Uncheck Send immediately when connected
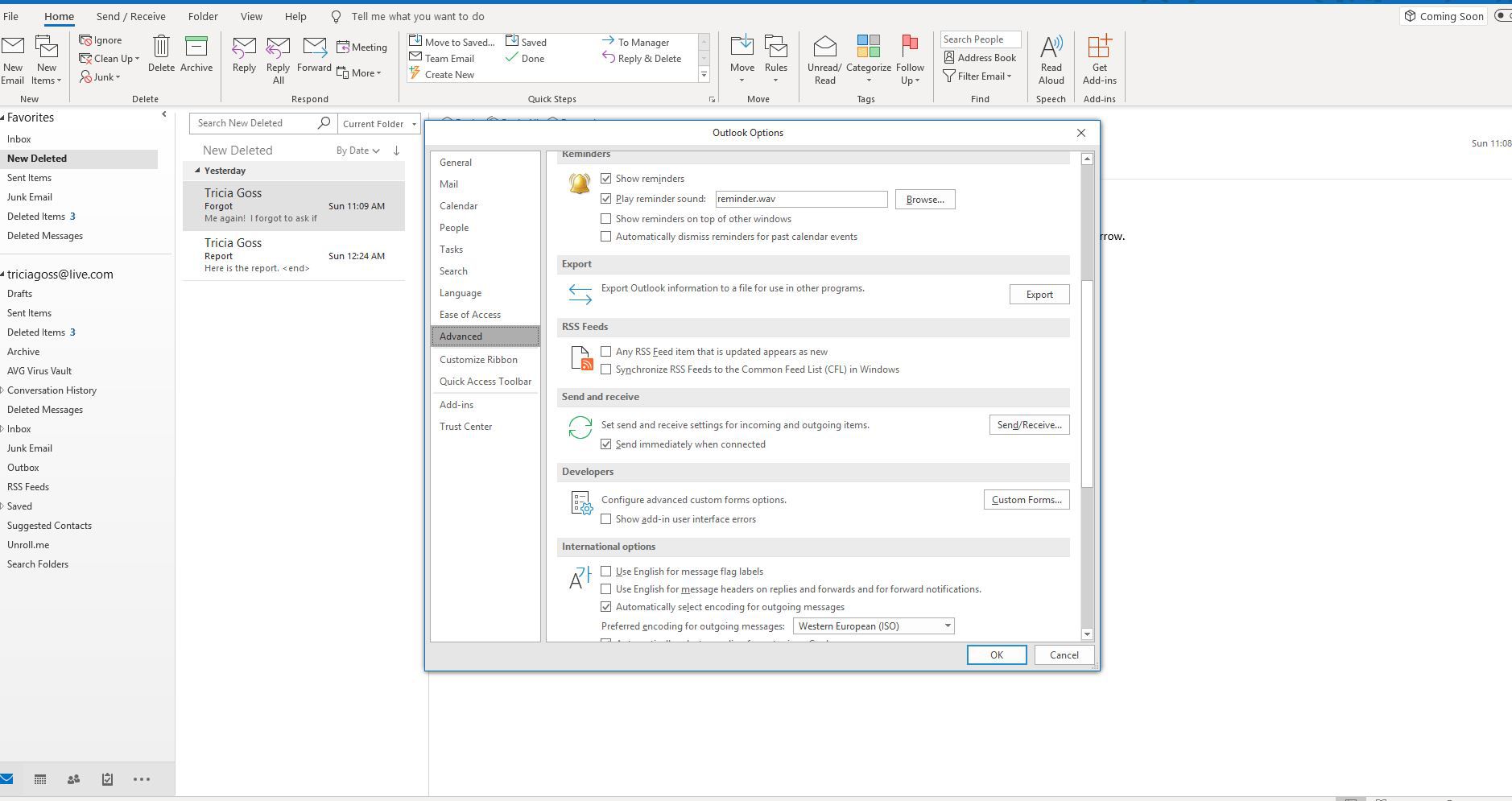 pos(606,444)
